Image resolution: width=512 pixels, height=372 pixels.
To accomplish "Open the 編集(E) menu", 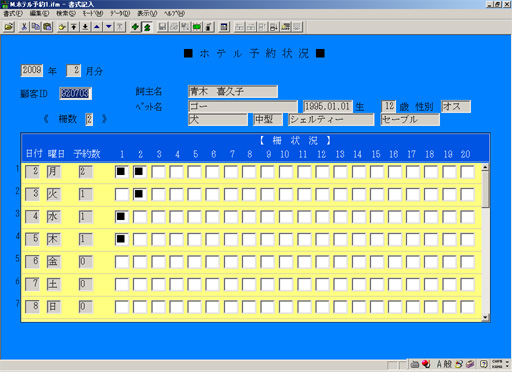I will (x=39, y=13).
